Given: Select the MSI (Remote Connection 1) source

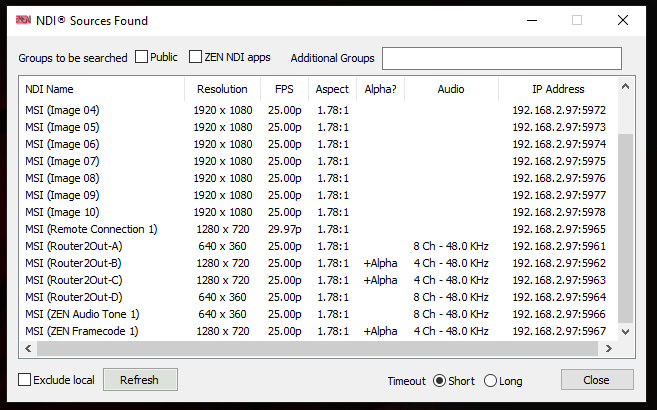Looking at the screenshot, I should coord(316,229).
